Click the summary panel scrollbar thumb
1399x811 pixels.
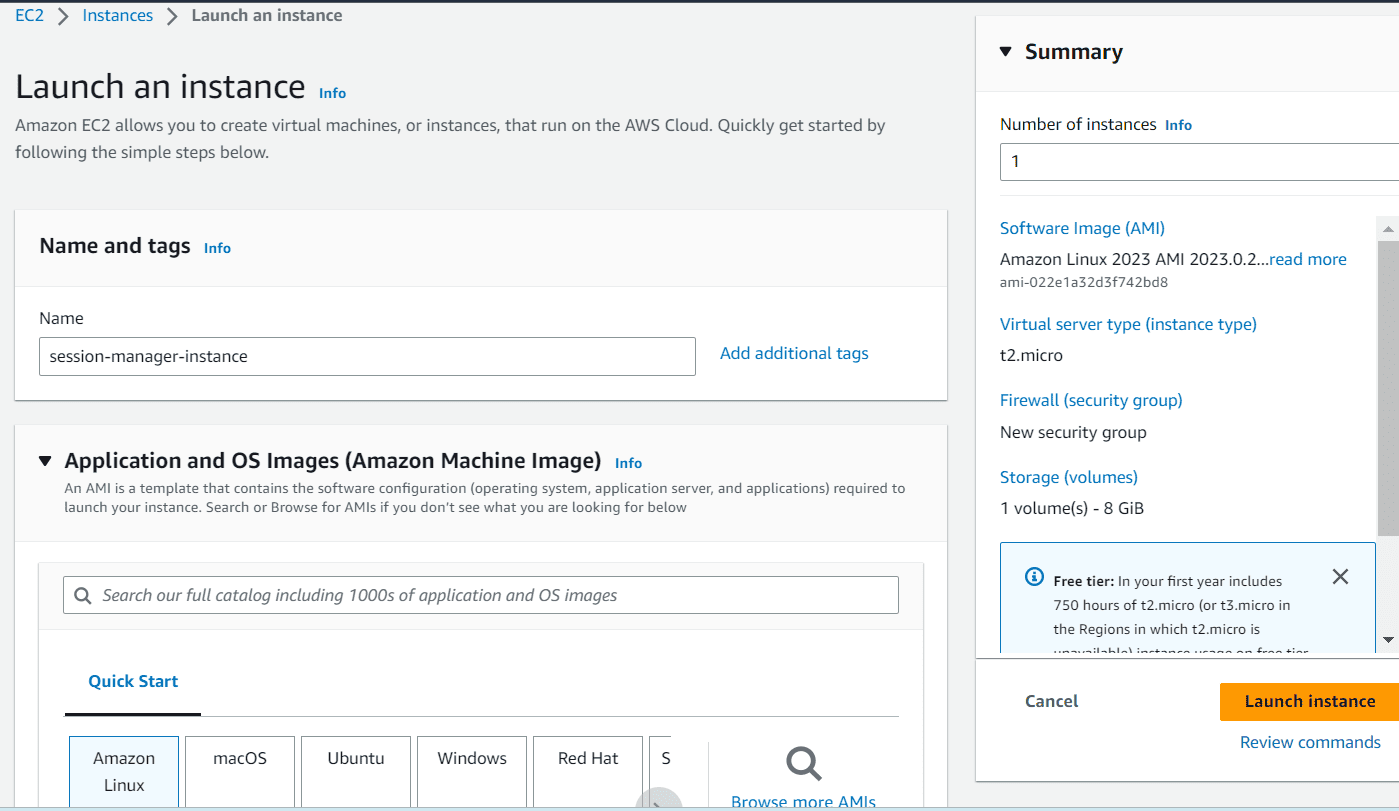(x=1387, y=386)
